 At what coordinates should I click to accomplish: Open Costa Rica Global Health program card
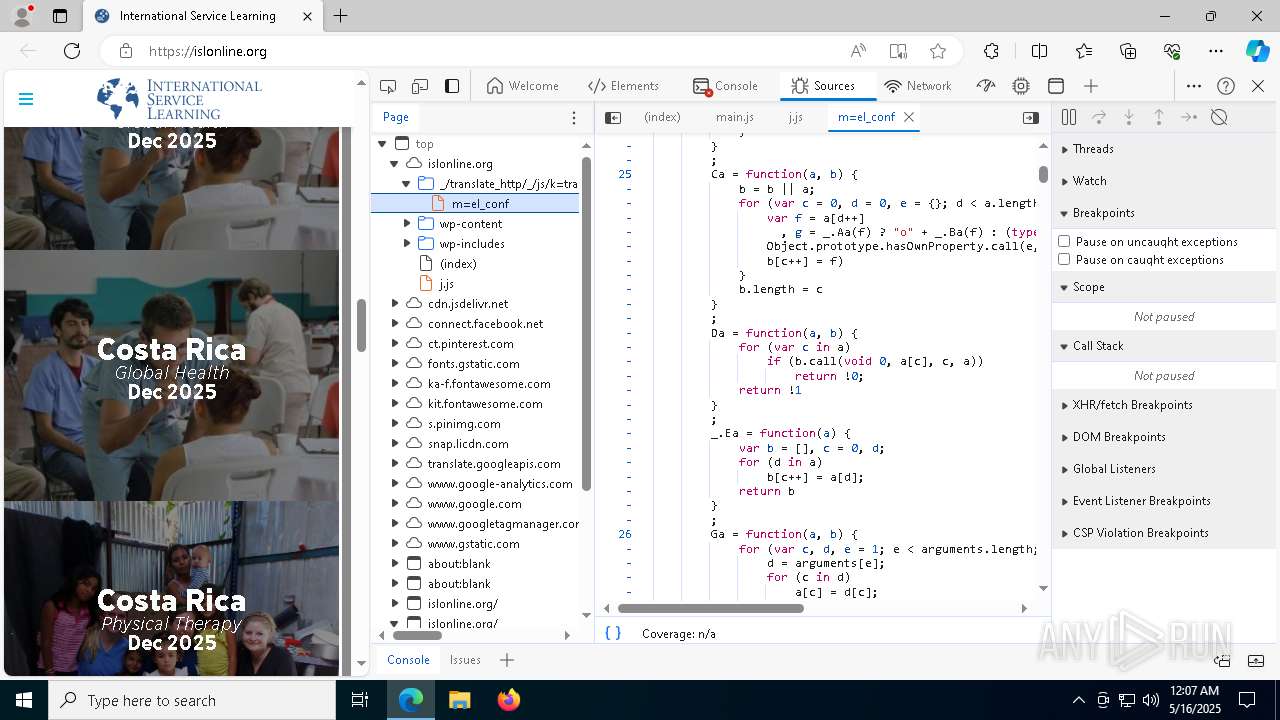coord(171,375)
